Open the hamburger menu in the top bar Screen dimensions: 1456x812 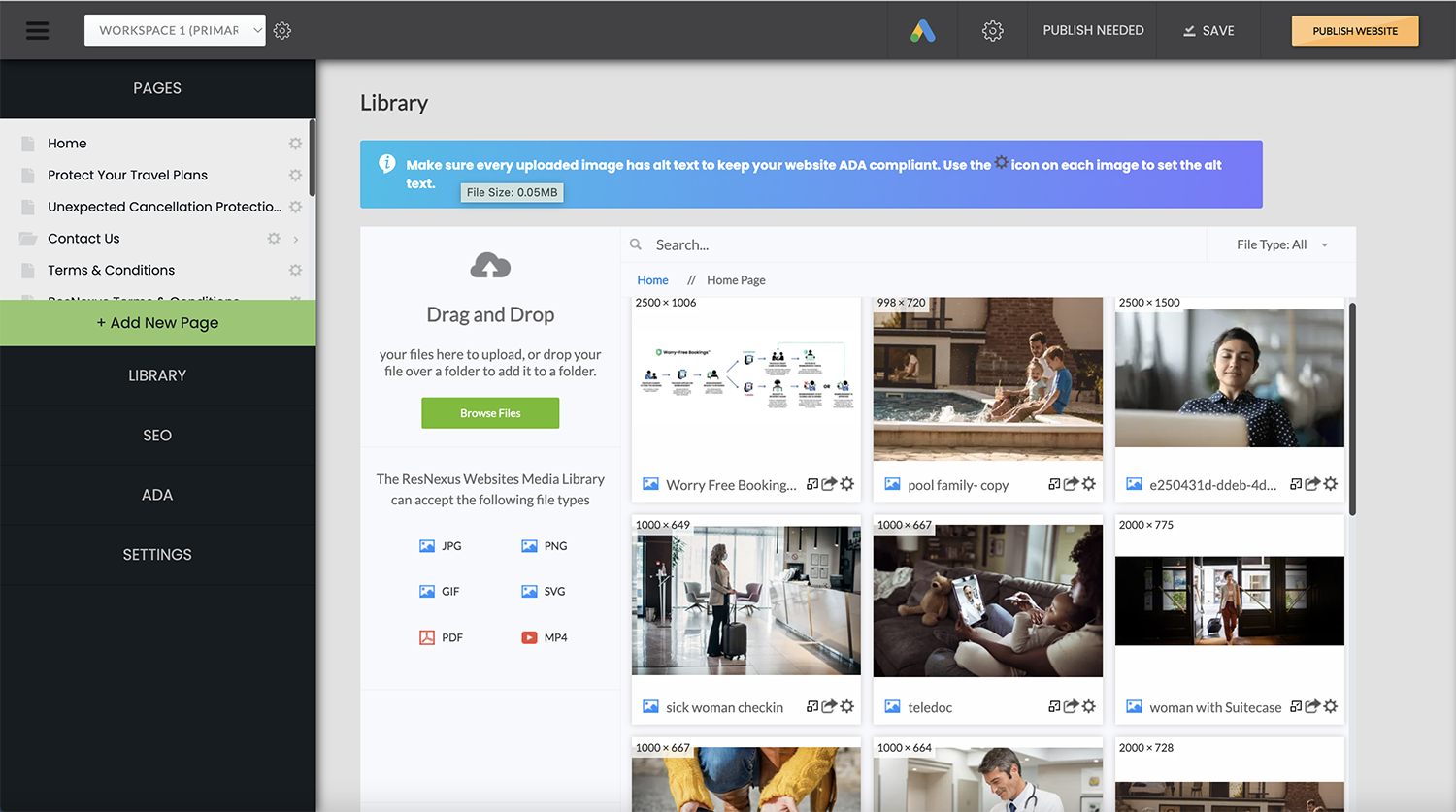[x=37, y=31]
